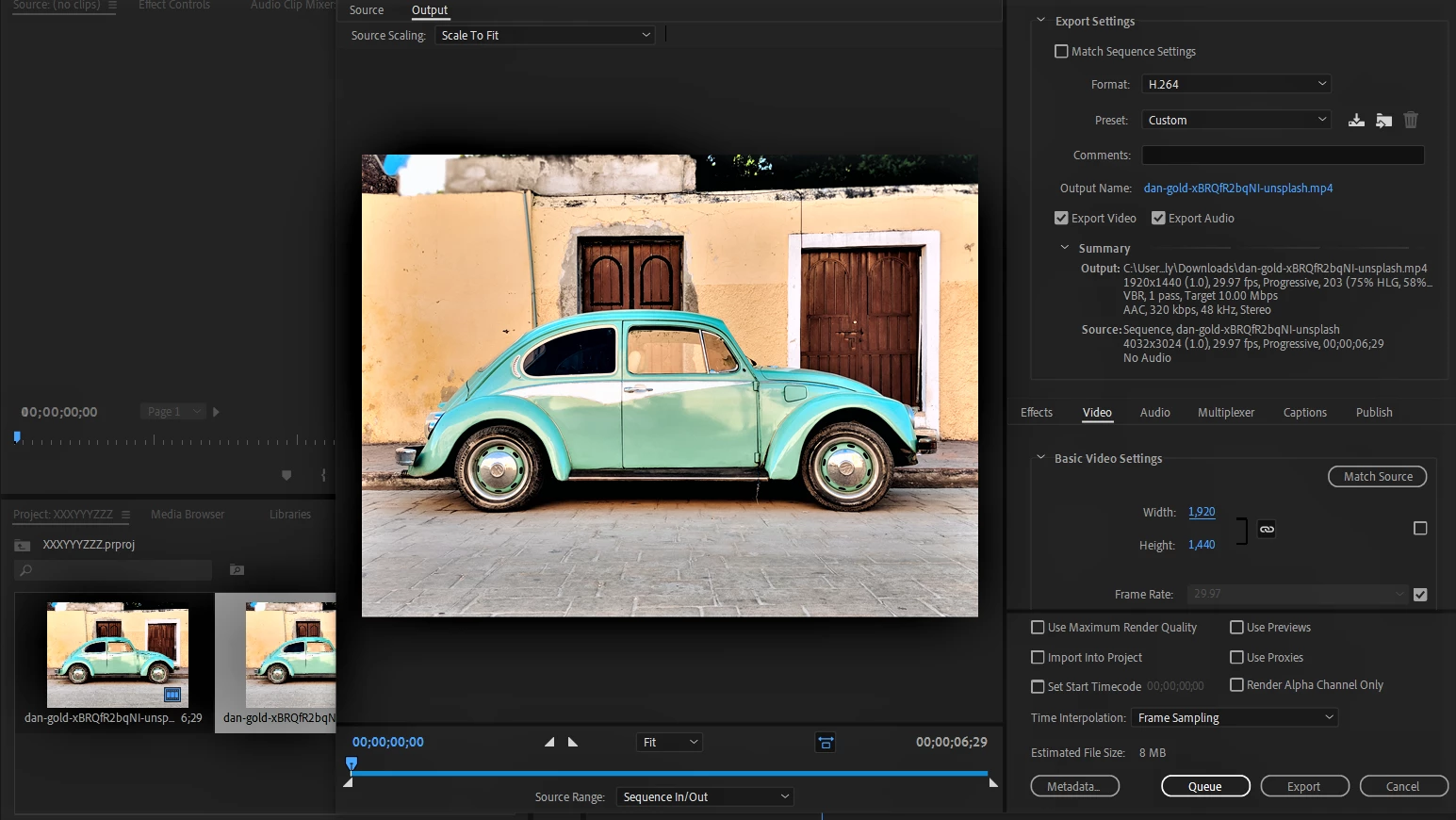Viewport: 1456px width, 820px height.
Task: Click the output name file link
Action: (x=1237, y=189)
